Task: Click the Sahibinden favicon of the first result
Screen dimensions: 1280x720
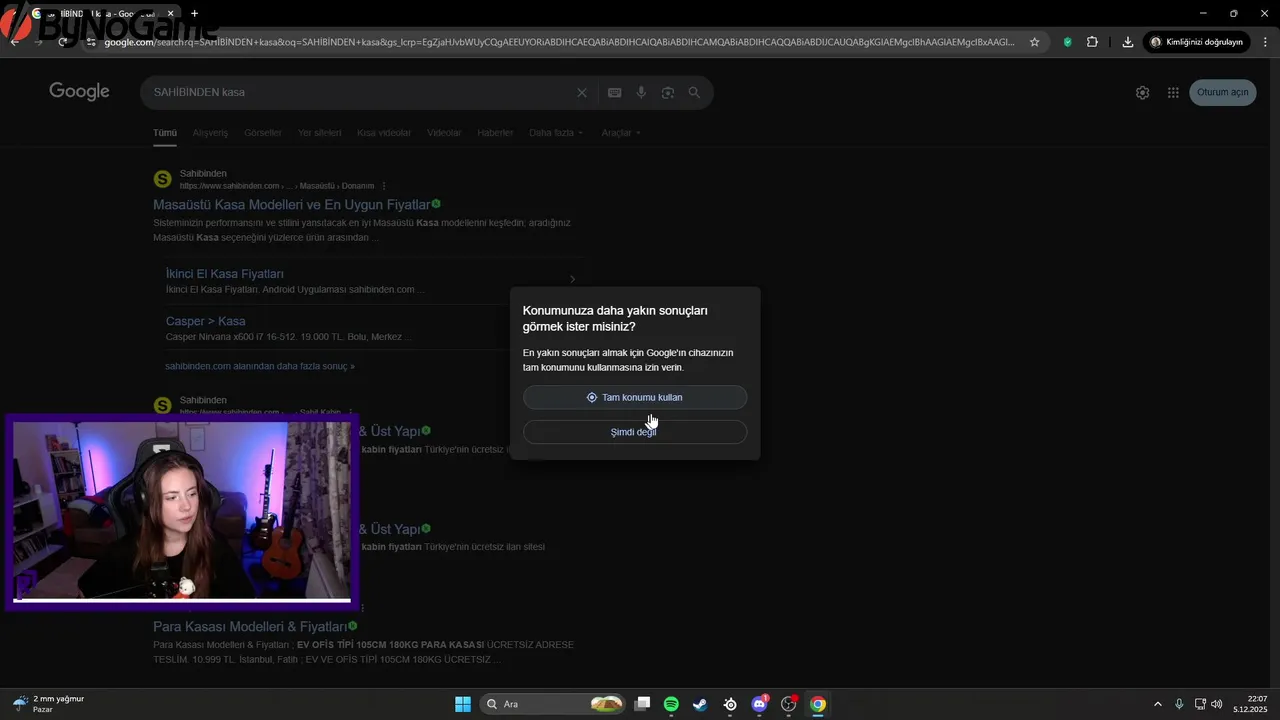Action: click(162, 179)
